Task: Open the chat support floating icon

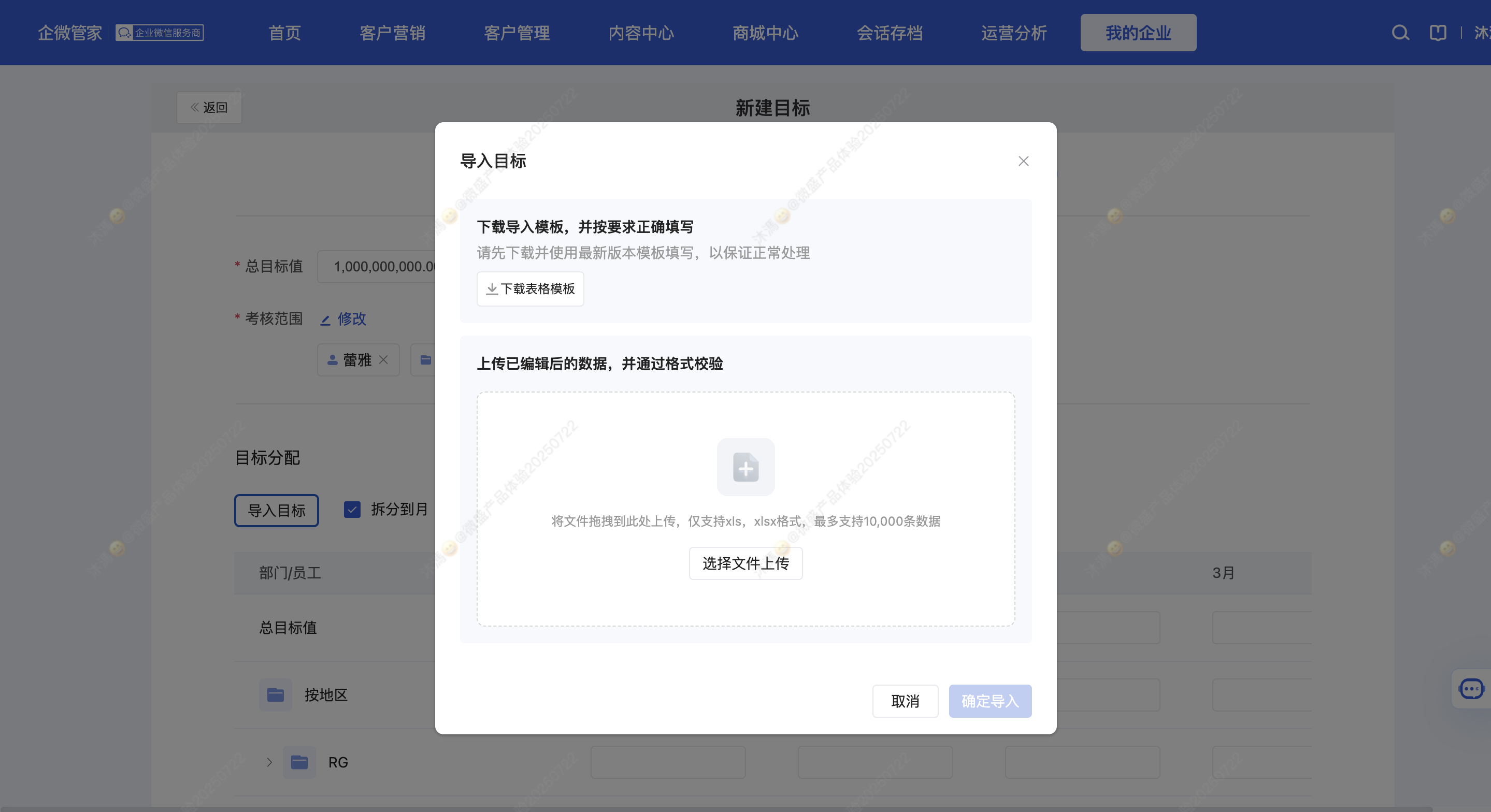Action: [x=1471, y=689]
